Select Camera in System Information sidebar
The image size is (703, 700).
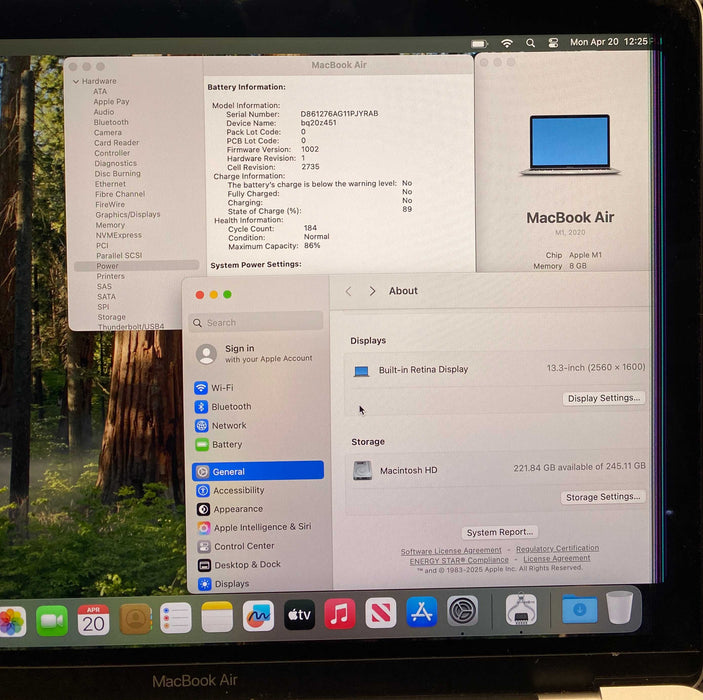(108, 133)
